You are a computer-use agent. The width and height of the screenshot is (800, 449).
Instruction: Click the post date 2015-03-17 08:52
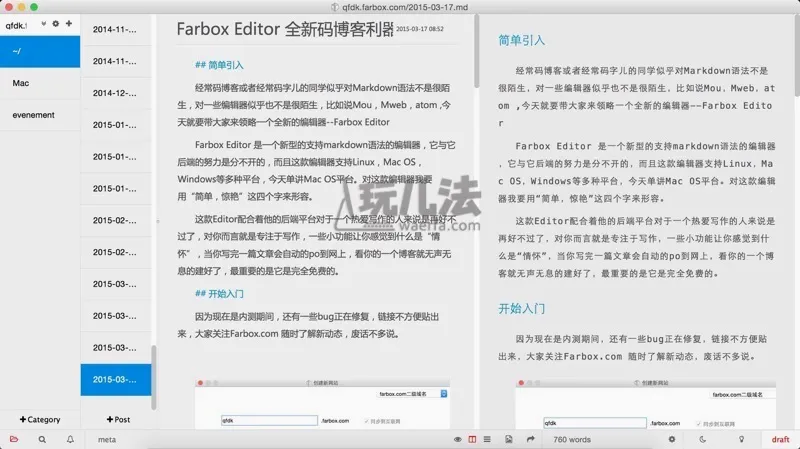coord(420,29)
